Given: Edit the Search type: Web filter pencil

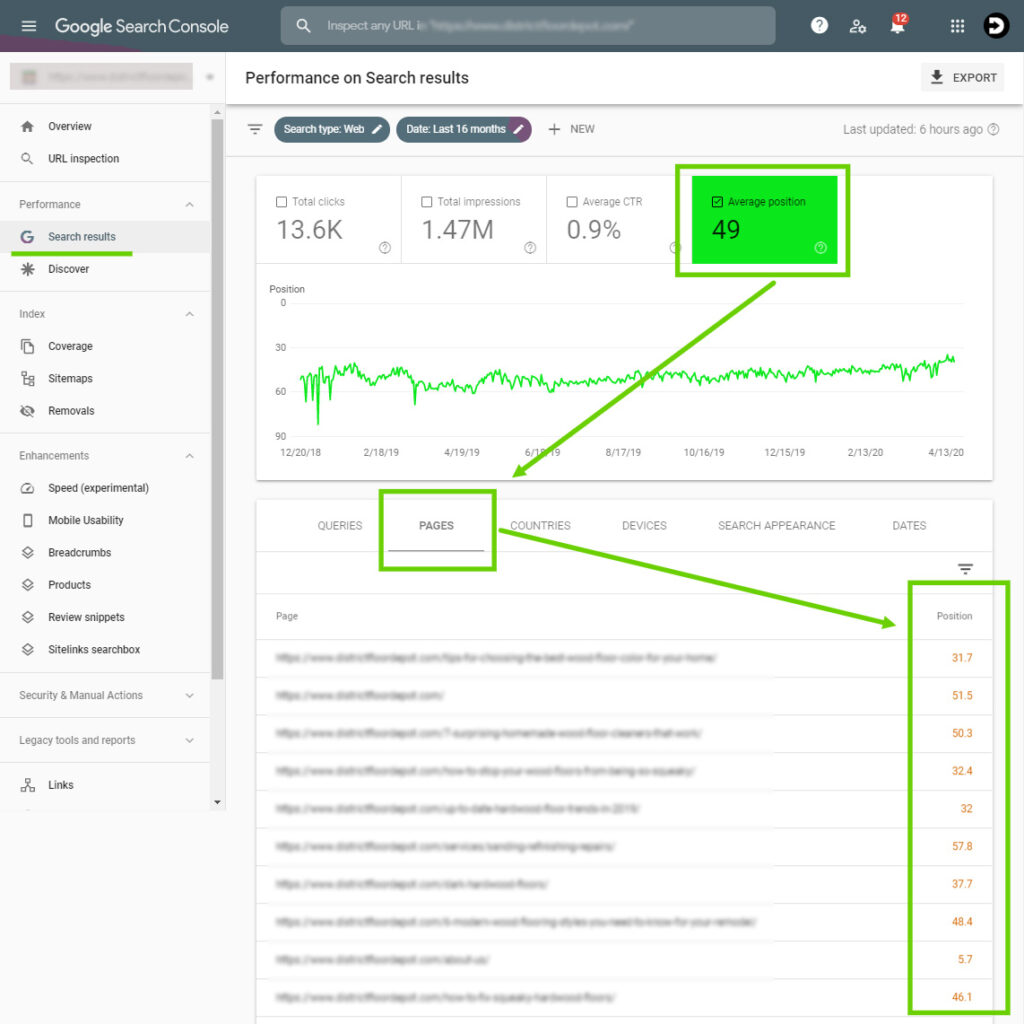Looking at the screenshot, I should 377,129.
